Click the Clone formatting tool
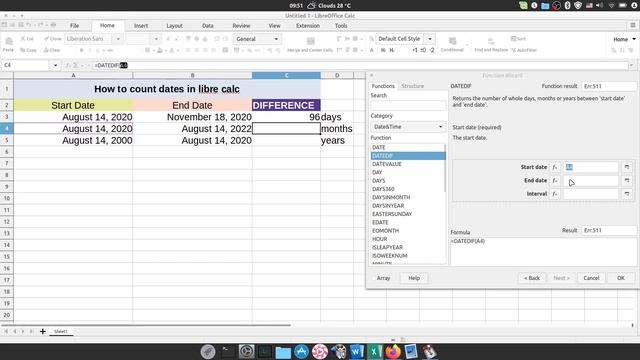This screenshot has width=640, height=360. (x=53, y=39)
